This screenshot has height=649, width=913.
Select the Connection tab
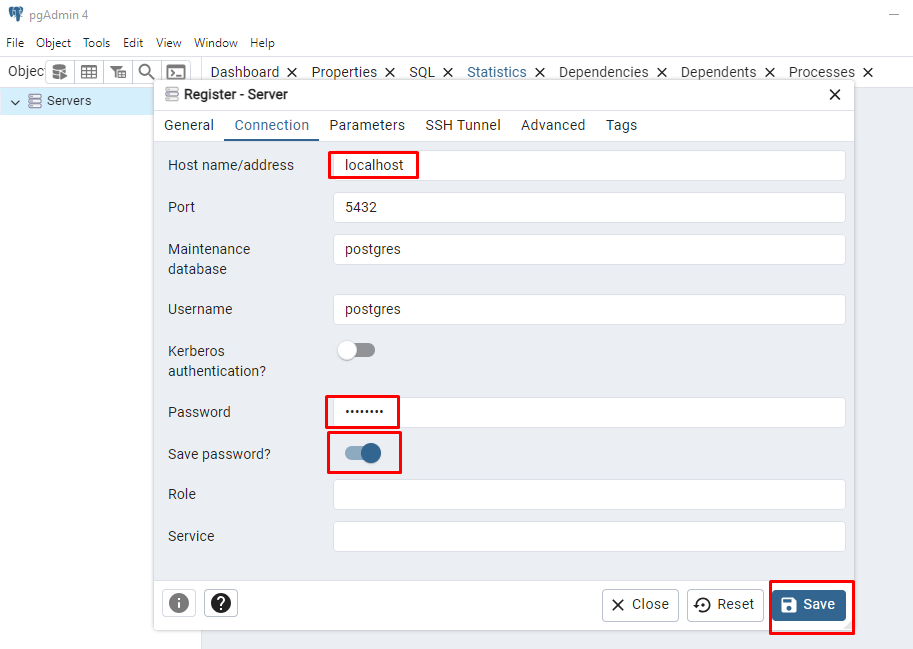(x=271, y=125)
